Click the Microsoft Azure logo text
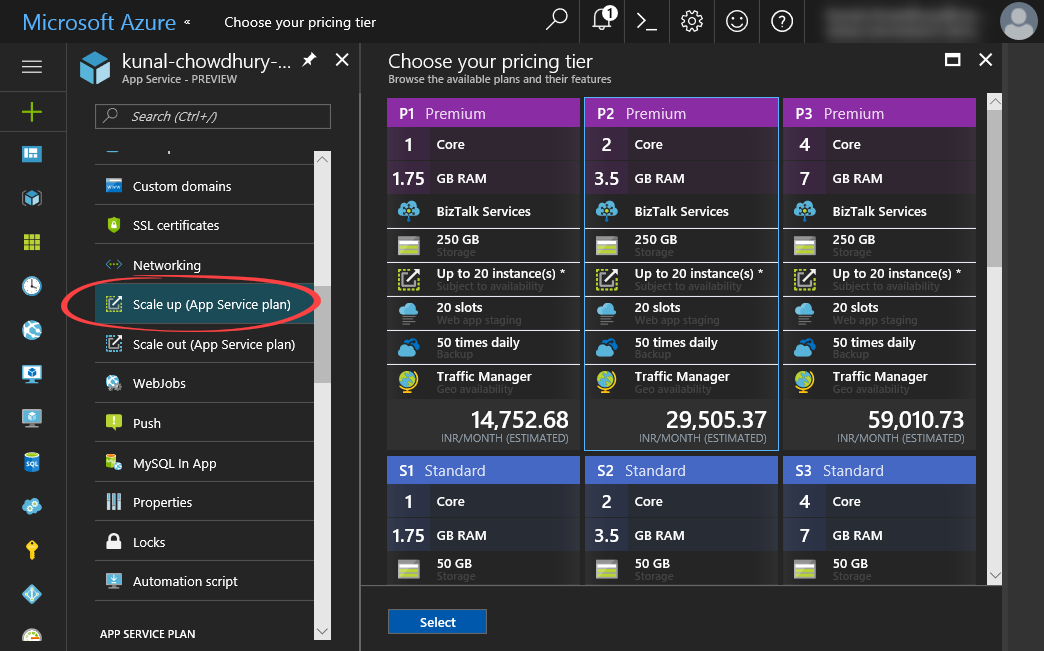1044x651 pixels. coord(99,22)
